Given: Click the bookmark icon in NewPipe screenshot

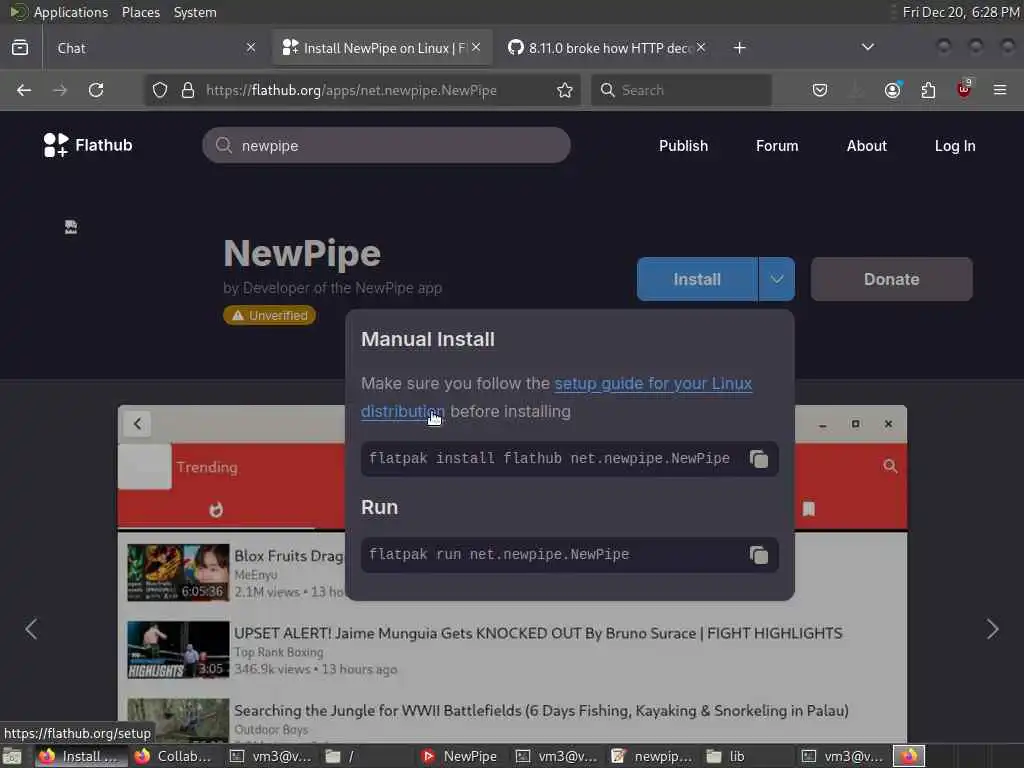Looking at the screenshot, I should 808,509.
